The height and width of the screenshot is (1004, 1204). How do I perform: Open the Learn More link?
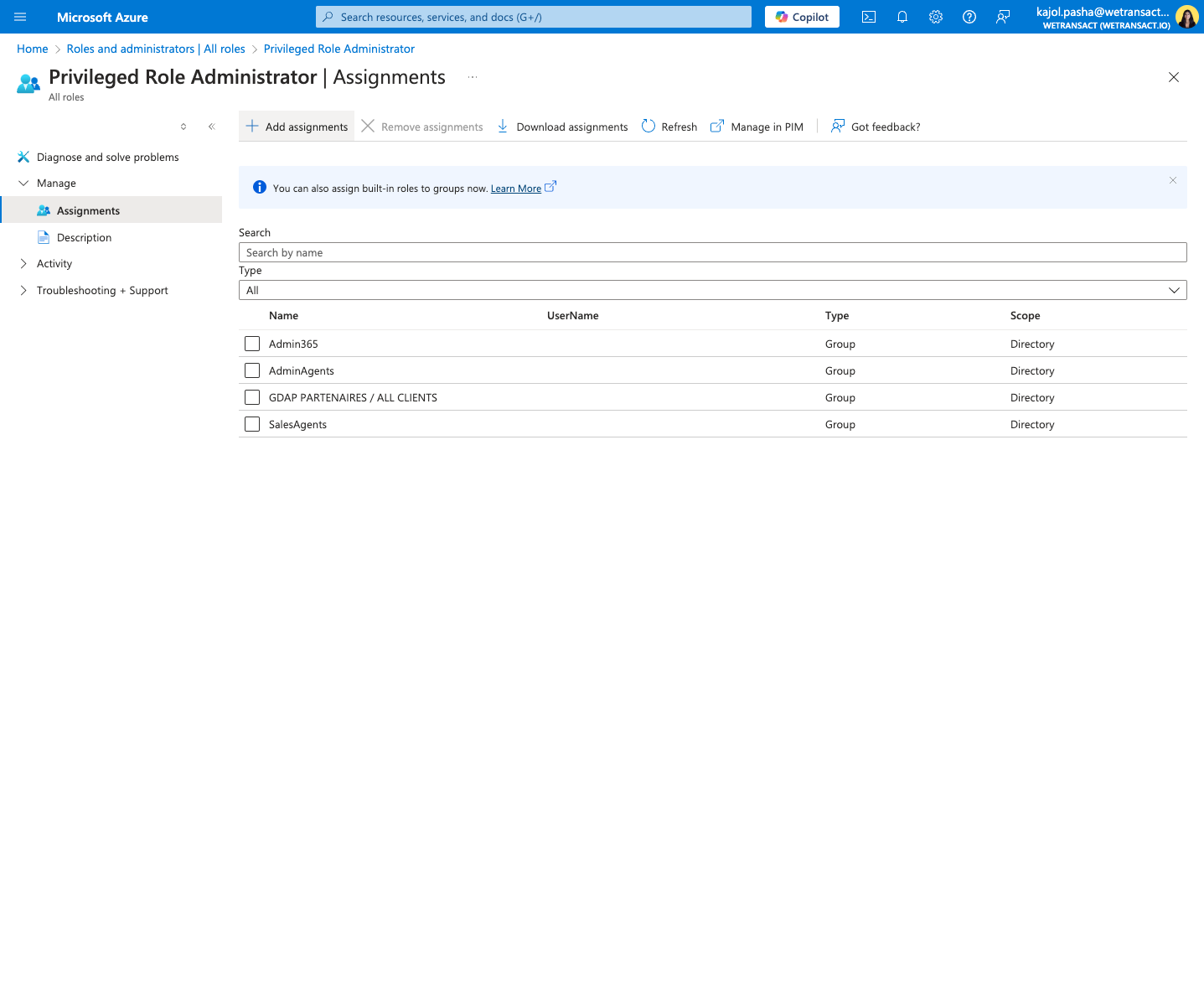tap(516, 189)
